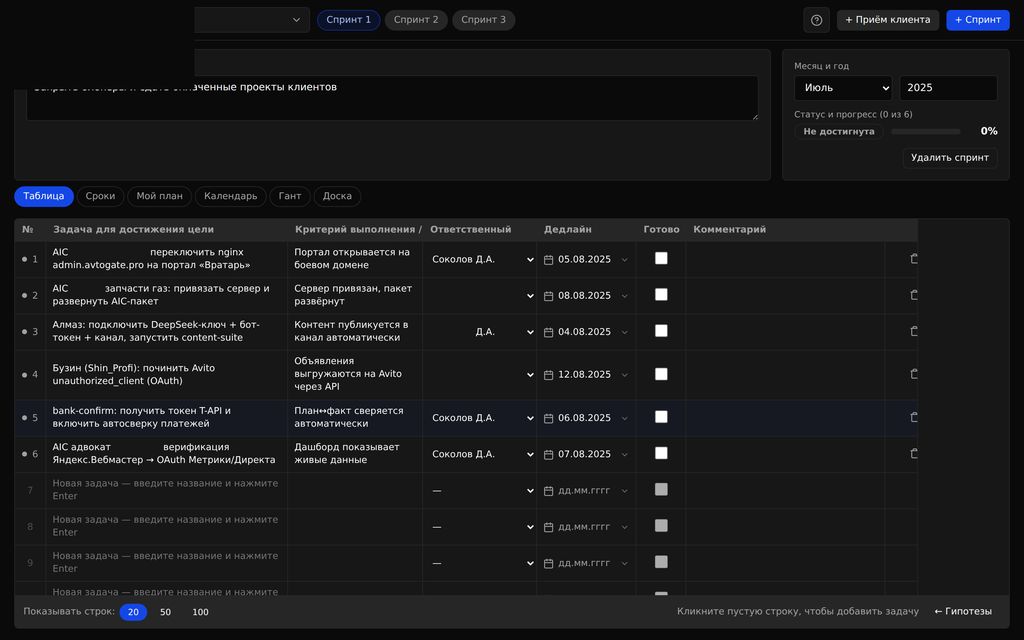The width and height of the screenshot is (1024, 640).
Task: Open calendar icon for deadline 06.08.2025
Action: tap(549, 418)
